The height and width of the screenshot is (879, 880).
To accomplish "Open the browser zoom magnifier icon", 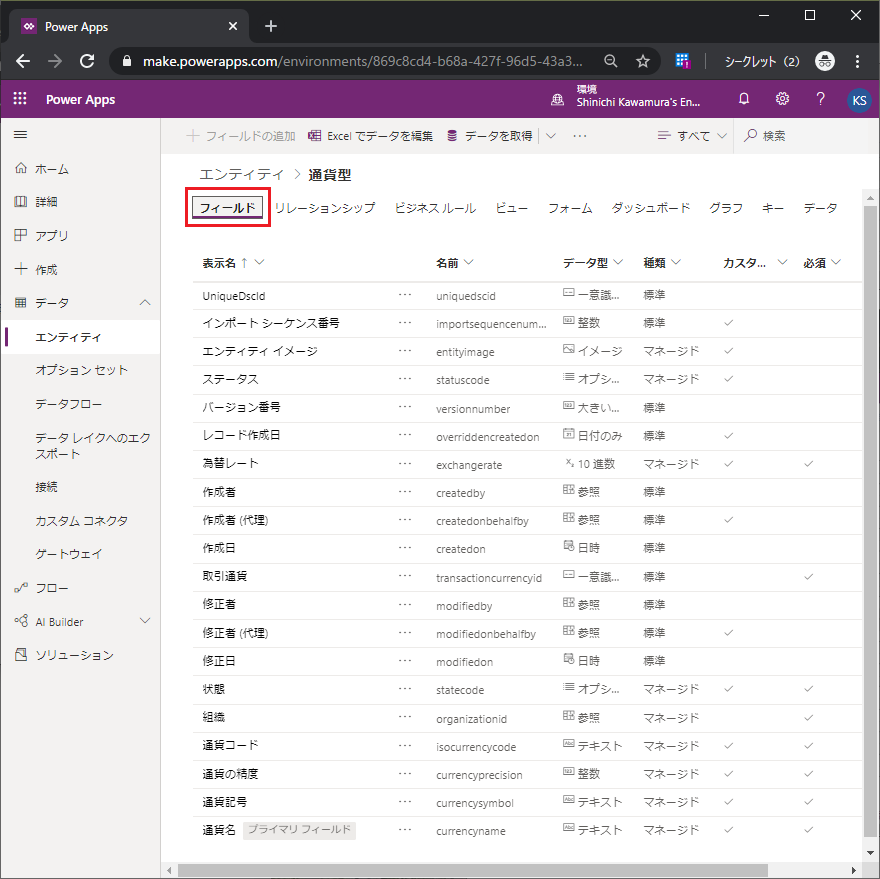I will click(x=611, y=61).
